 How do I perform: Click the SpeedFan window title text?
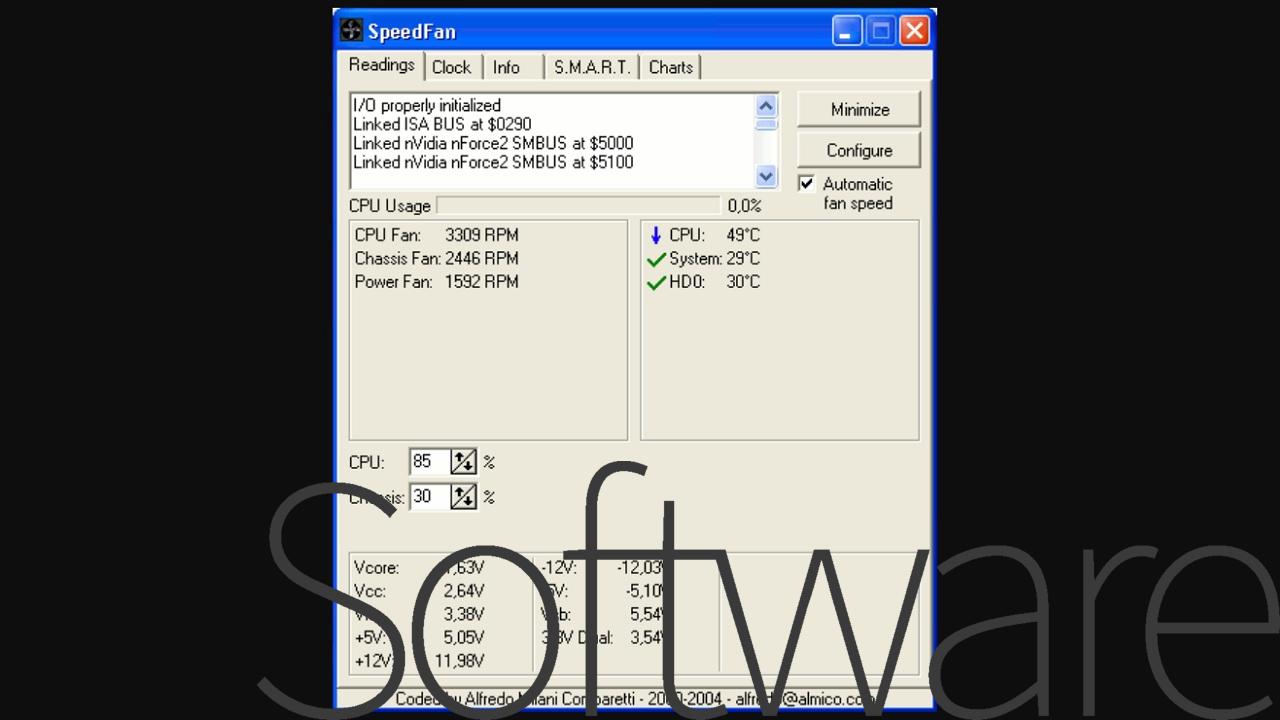click(411, 31)
